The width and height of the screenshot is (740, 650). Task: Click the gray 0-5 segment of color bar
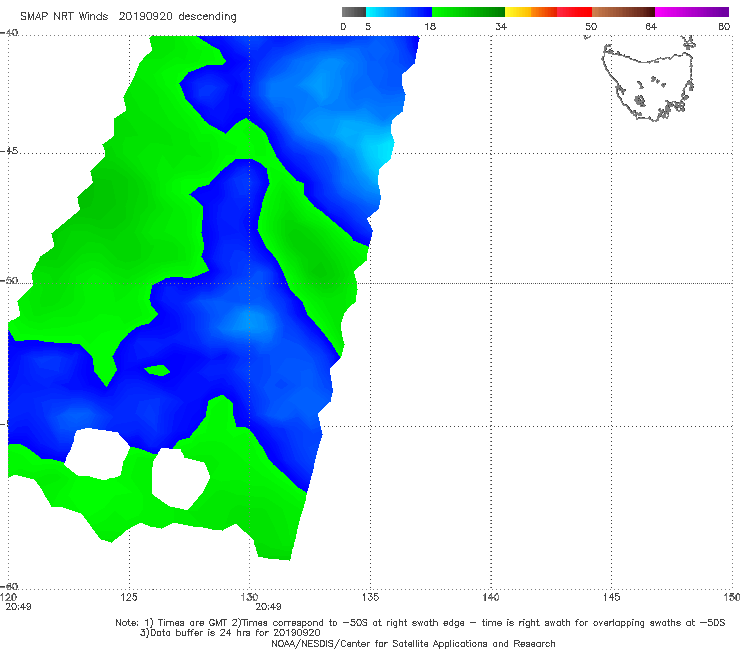[354, 12]
